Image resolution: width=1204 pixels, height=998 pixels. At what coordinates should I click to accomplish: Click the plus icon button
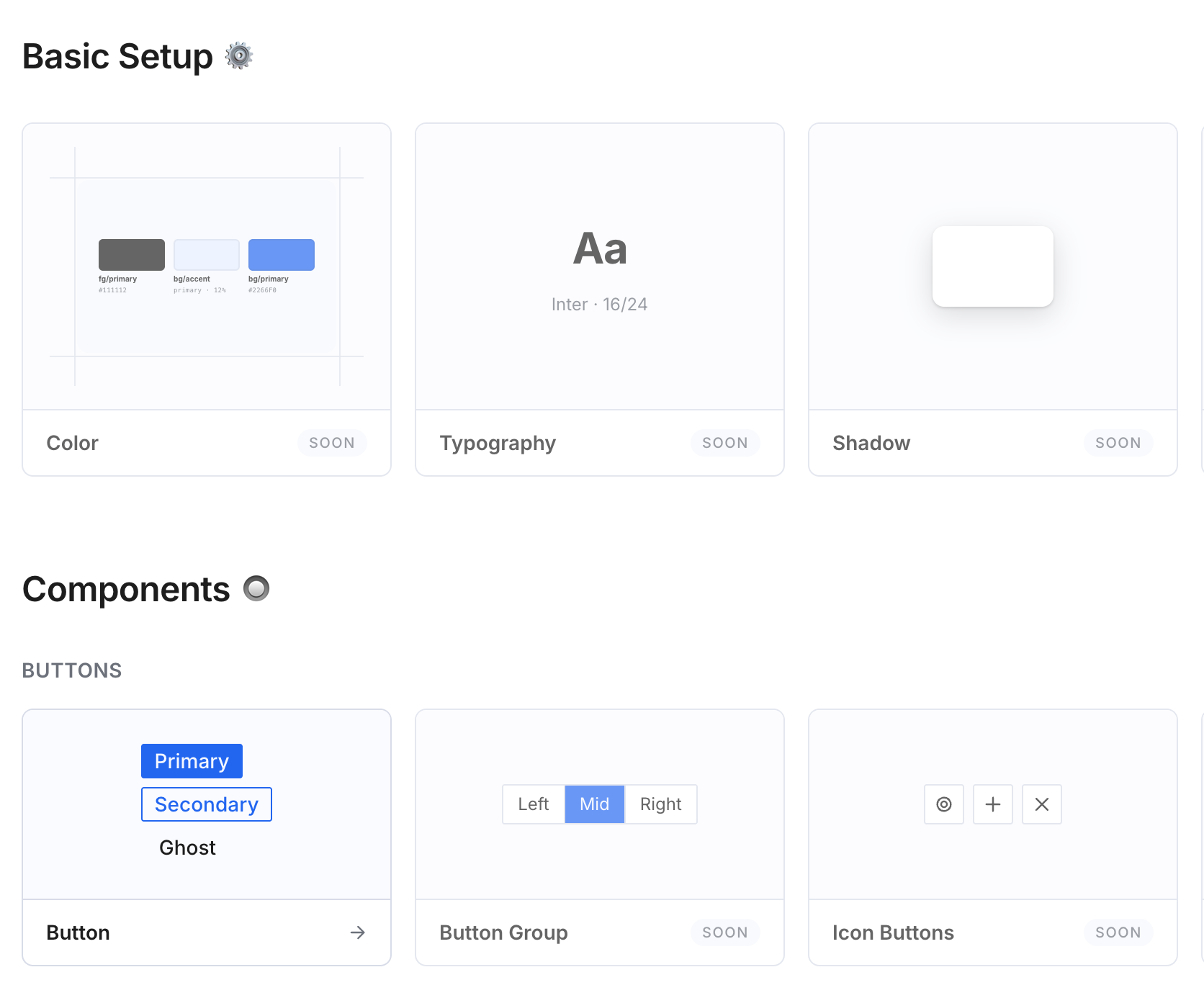993,804
